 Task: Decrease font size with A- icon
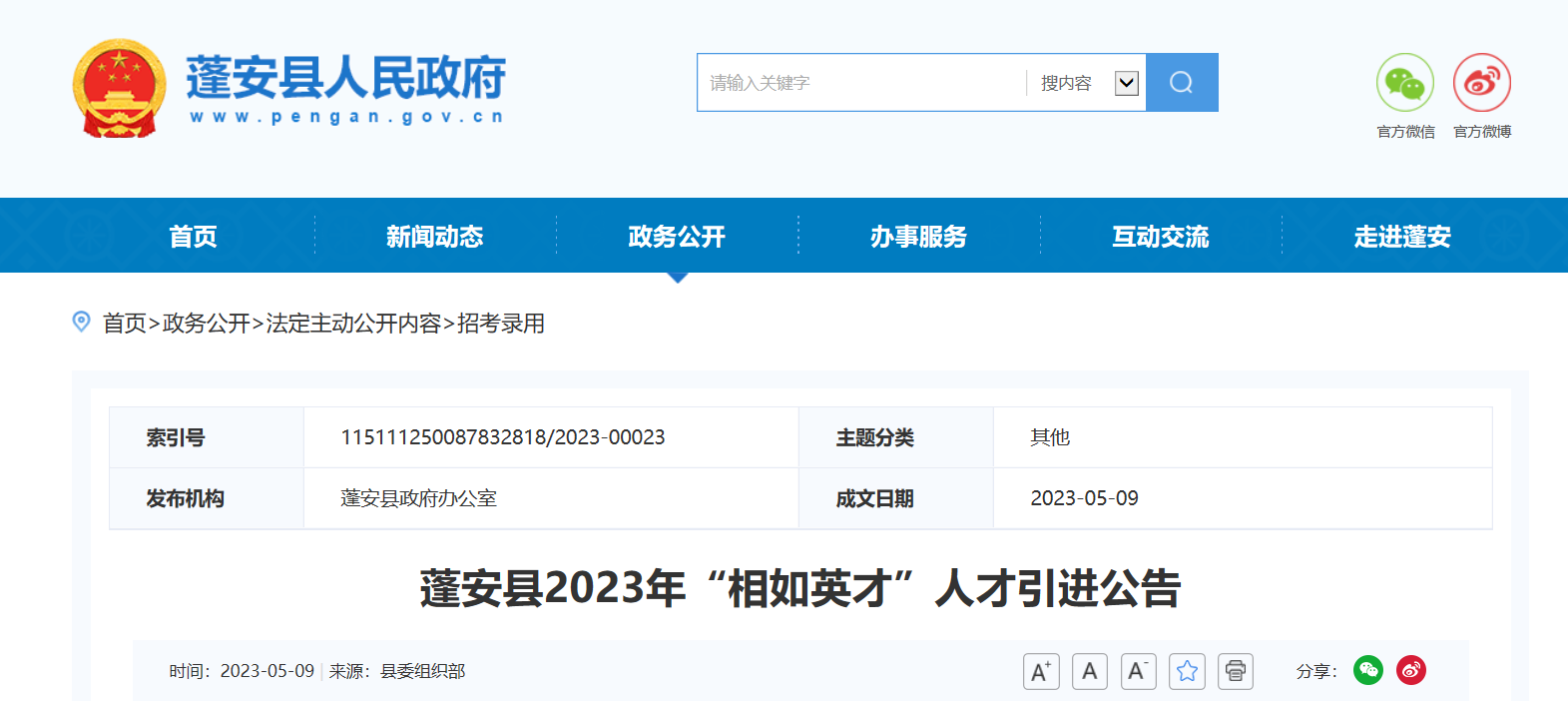[1138, 671]
